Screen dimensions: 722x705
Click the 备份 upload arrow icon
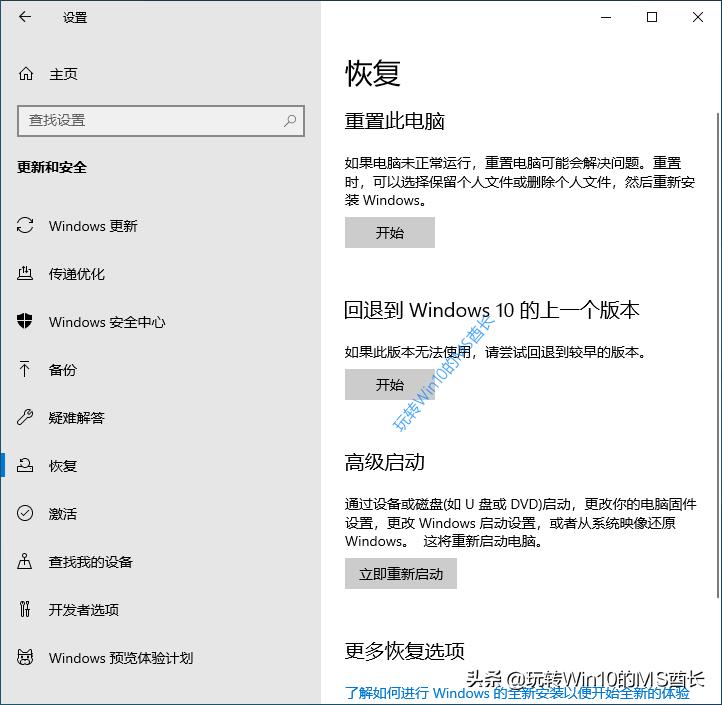click(25, 369)
